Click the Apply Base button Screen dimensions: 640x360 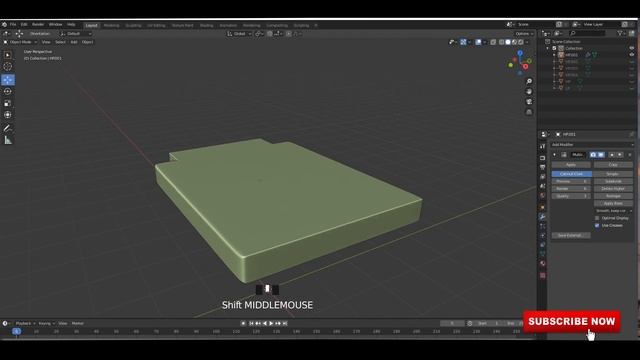tap(613, 203)
